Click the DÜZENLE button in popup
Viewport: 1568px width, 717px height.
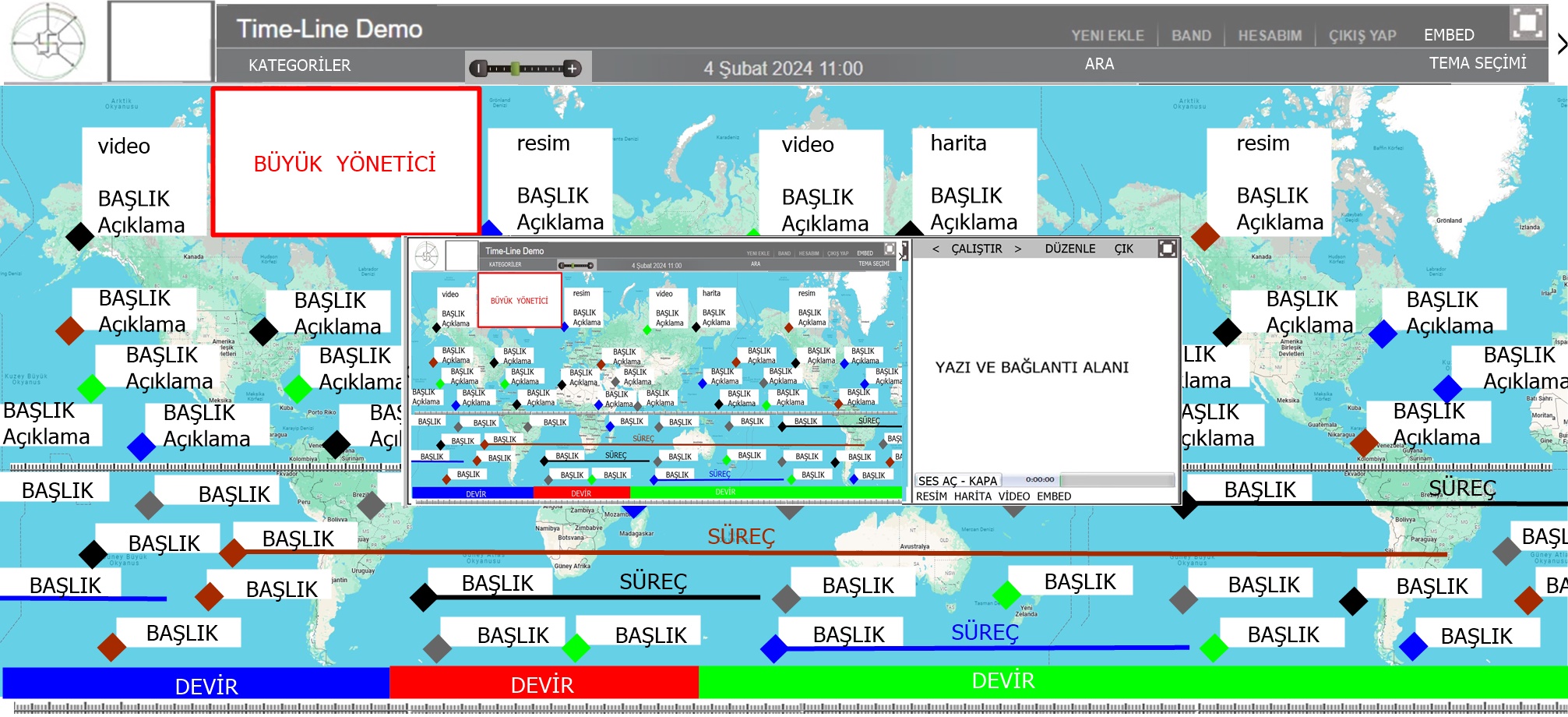point(1069,249)
